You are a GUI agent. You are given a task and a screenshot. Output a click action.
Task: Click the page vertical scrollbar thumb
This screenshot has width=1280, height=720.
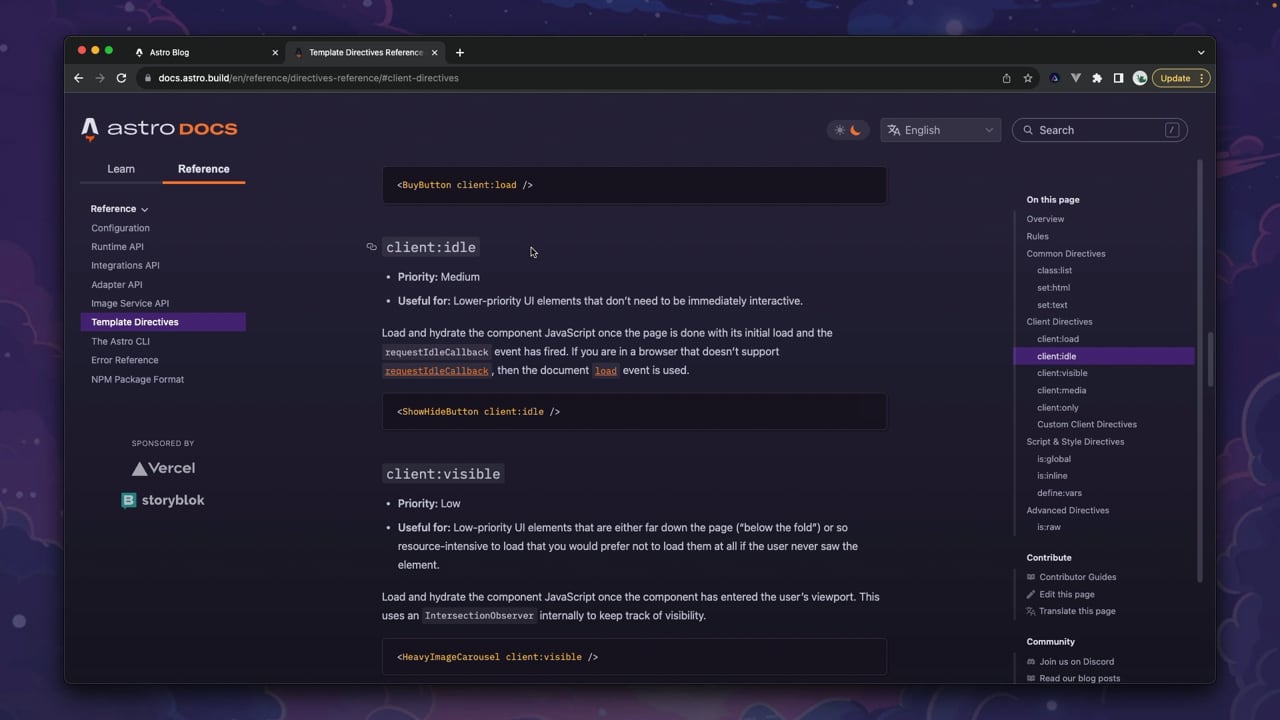pos(1211,359)
